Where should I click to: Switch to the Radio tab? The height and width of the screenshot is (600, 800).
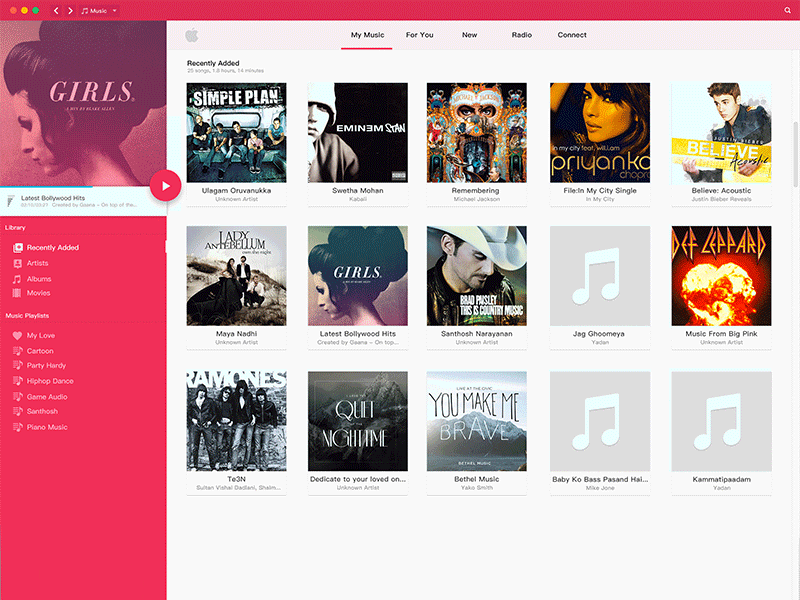tap(521, 34)
